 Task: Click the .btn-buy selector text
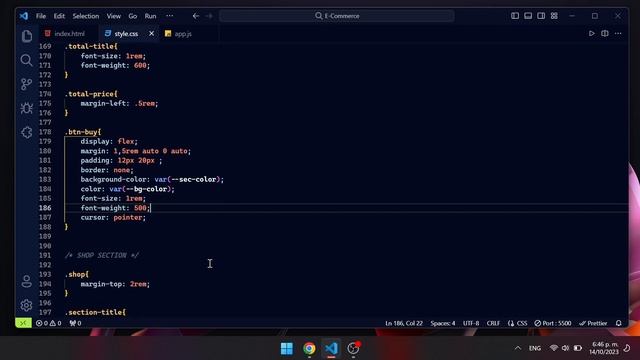83,132
